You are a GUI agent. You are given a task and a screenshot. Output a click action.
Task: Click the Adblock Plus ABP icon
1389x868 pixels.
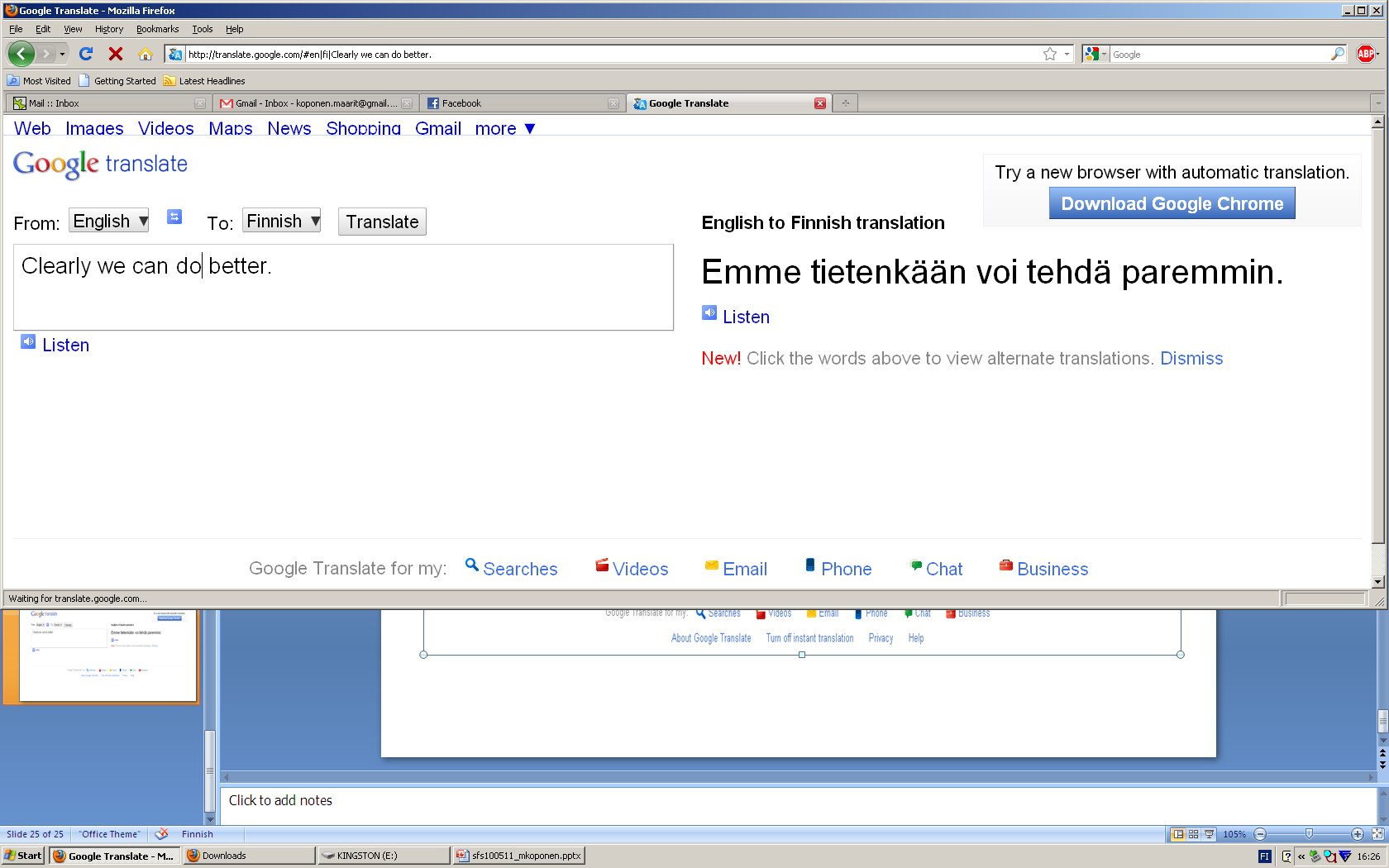point(1366,54)
